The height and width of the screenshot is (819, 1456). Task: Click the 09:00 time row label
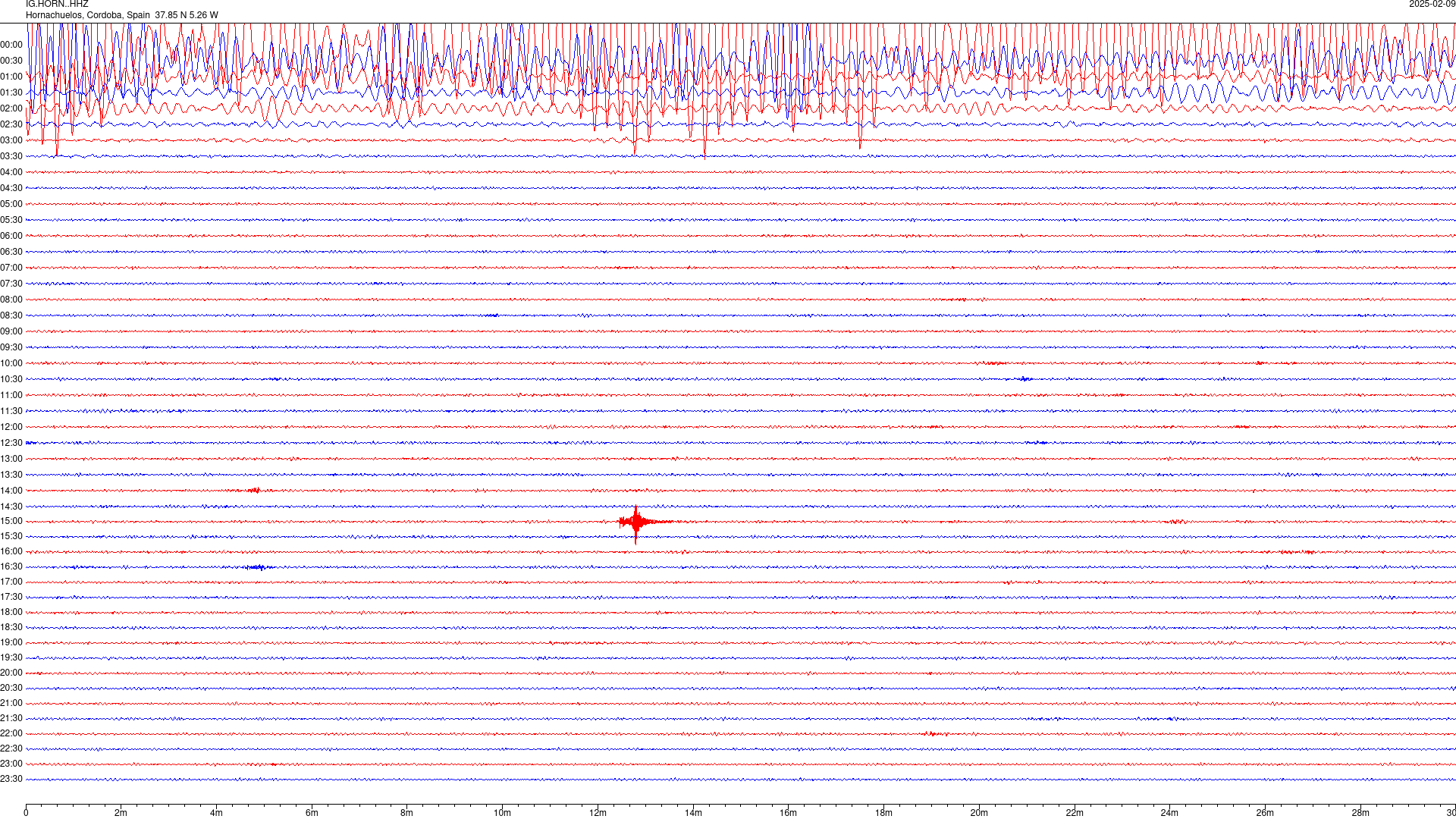(x=11, y=331)
